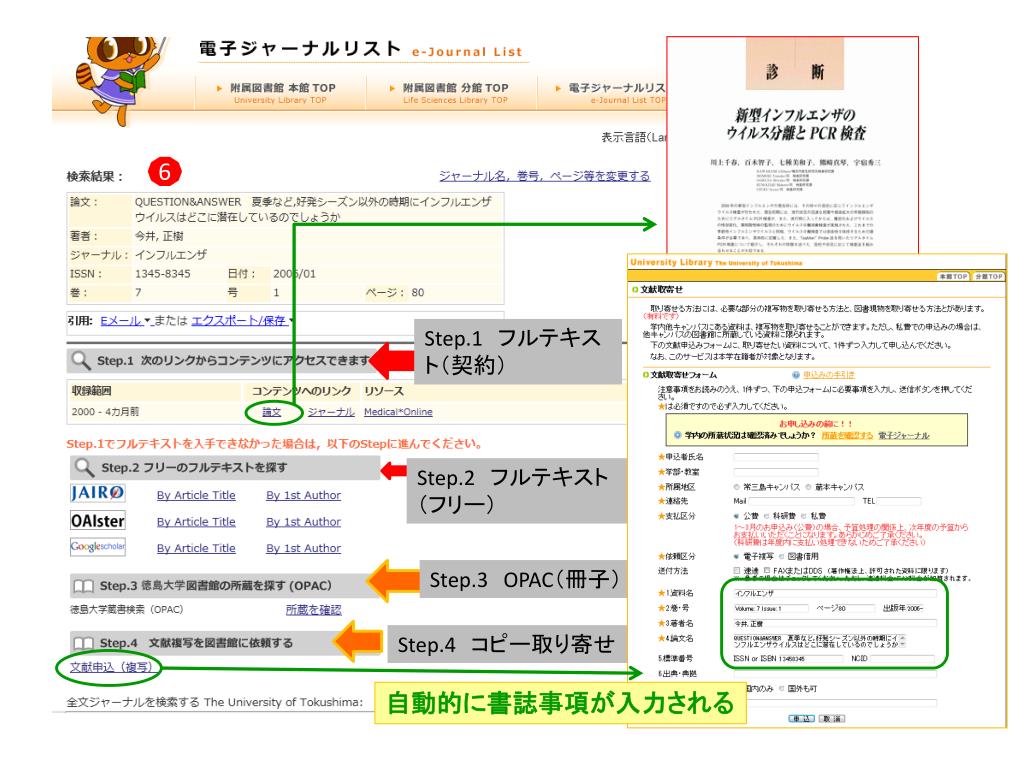Open the エクスポート/保存 dropdown

(242, 321)
